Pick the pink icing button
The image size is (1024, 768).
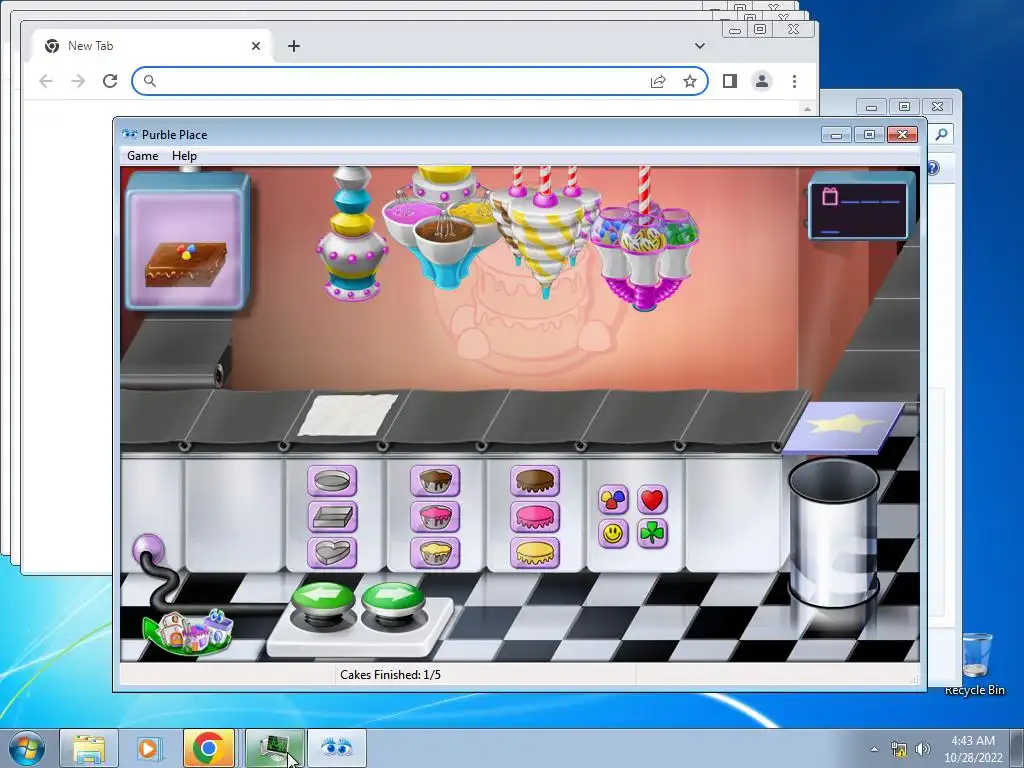click(x=535, y=517)
